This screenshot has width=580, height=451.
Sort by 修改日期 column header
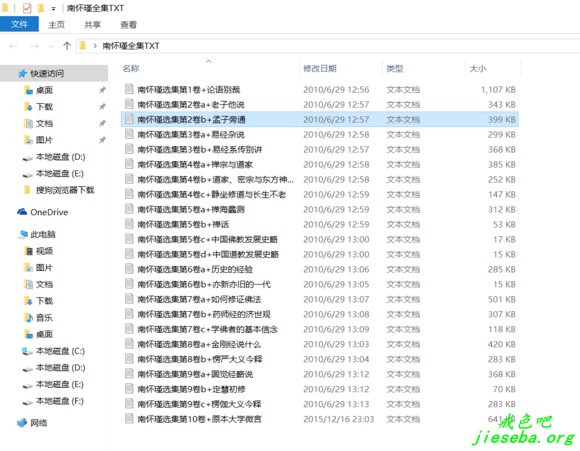pyautogui.click(x=320, y=68)
